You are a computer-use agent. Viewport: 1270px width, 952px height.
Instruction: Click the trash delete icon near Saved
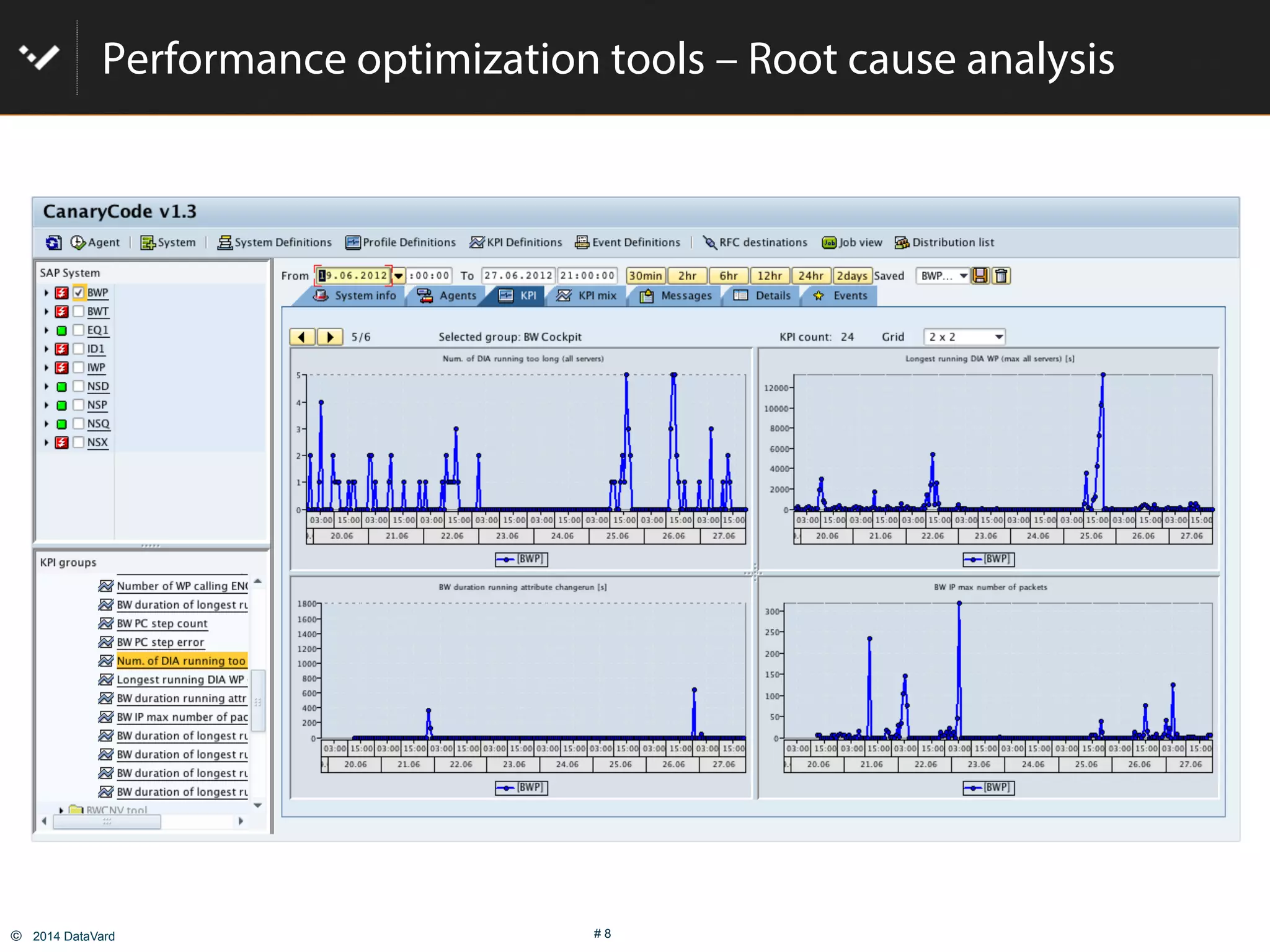click(x=1001, y=276)
